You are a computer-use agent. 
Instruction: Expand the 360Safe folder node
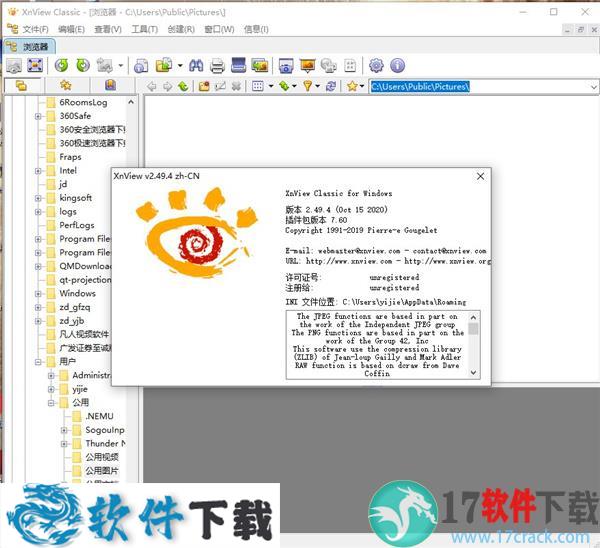tap(38, 116)
